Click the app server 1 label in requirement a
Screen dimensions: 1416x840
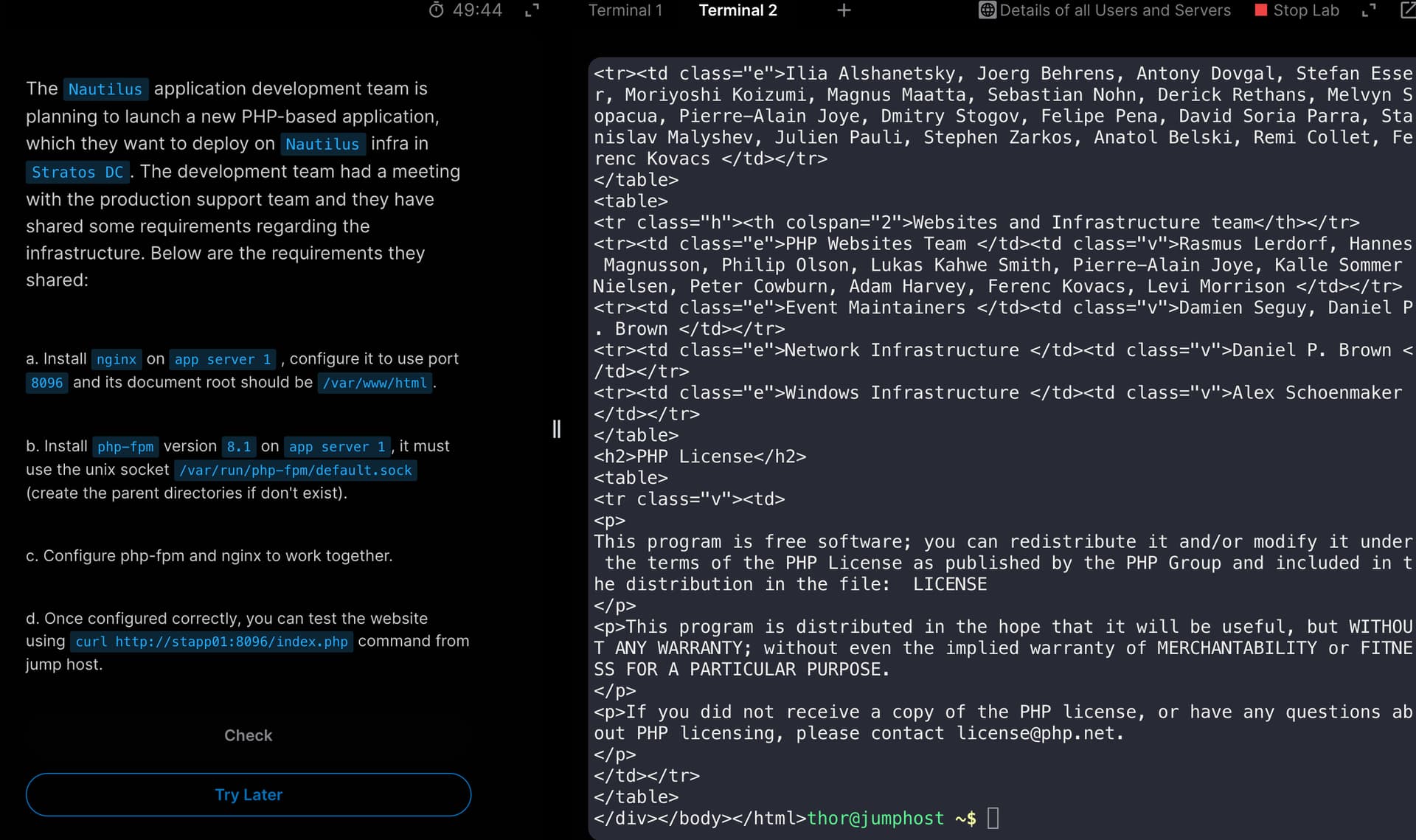coord(223,359)
